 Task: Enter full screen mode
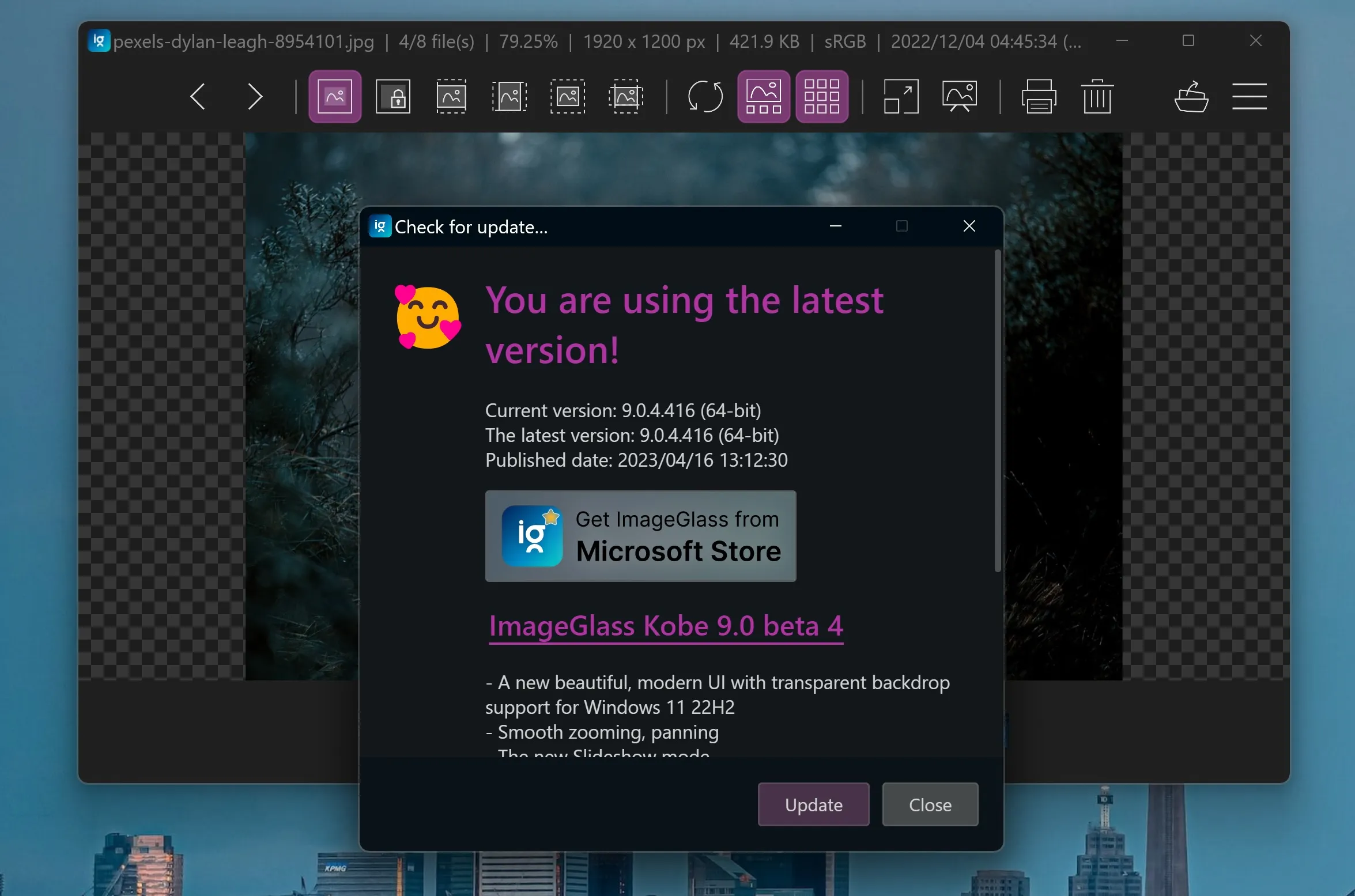coord(901,96)
